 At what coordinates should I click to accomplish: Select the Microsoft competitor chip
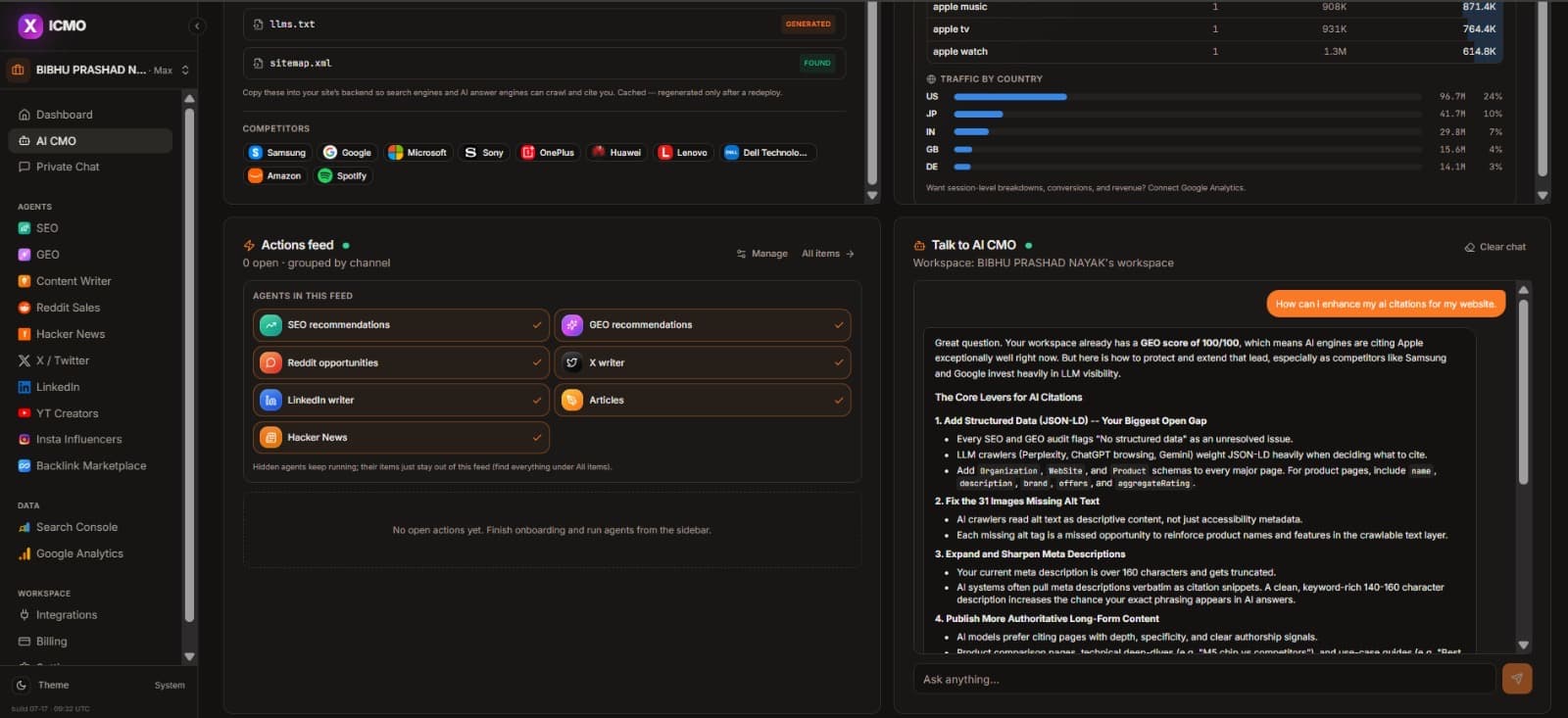pyautogui.click(x=417, y=153)
